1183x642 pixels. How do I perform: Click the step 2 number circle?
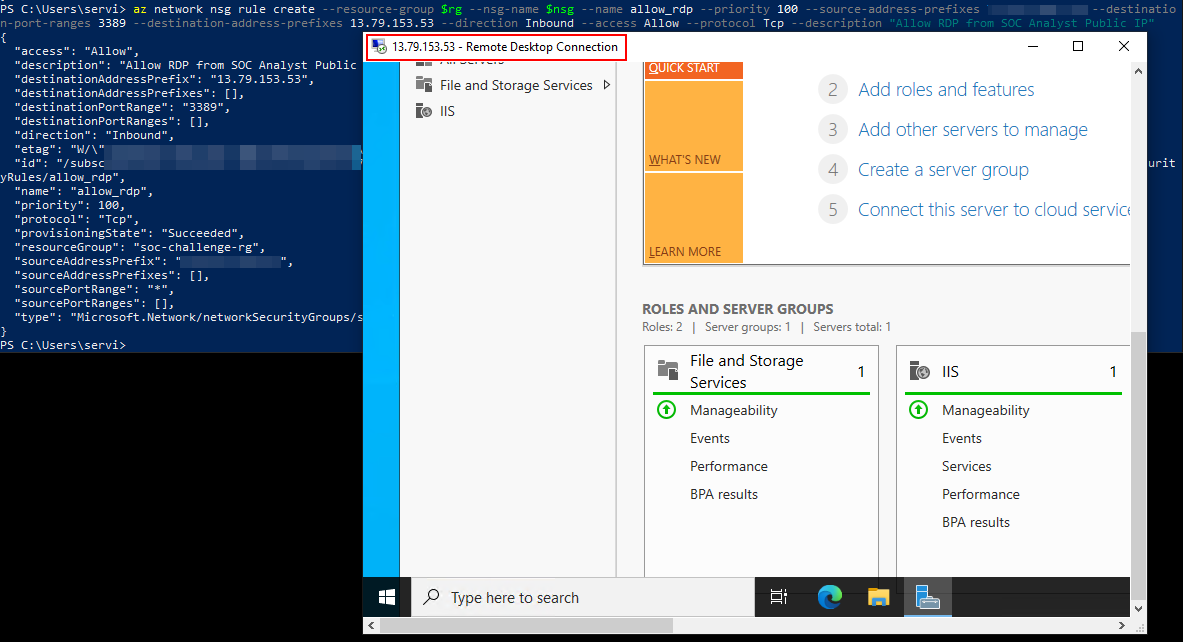pyautogui.click(x=833, y=90)
